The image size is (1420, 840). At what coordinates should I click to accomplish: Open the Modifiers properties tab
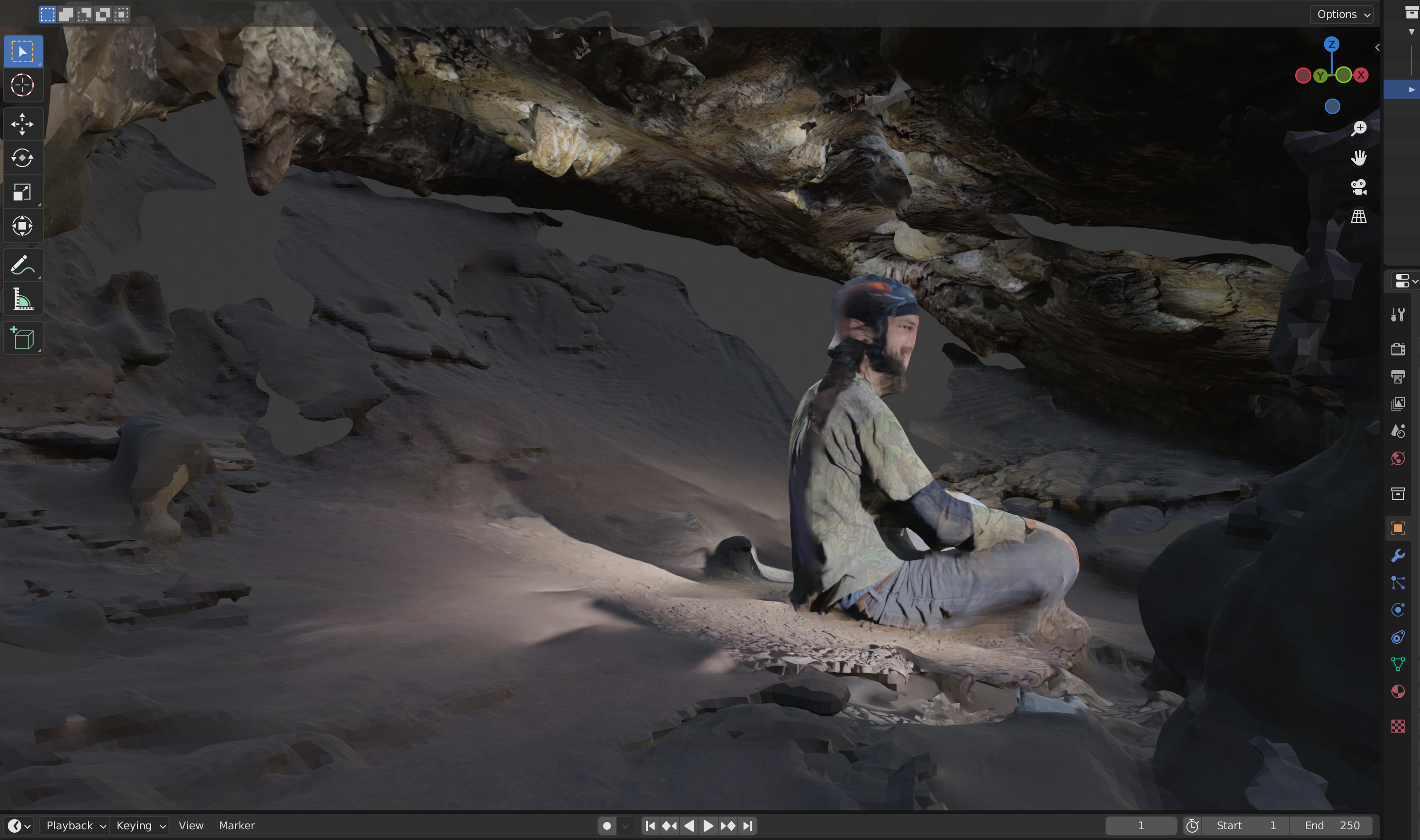pos(1398,555)
